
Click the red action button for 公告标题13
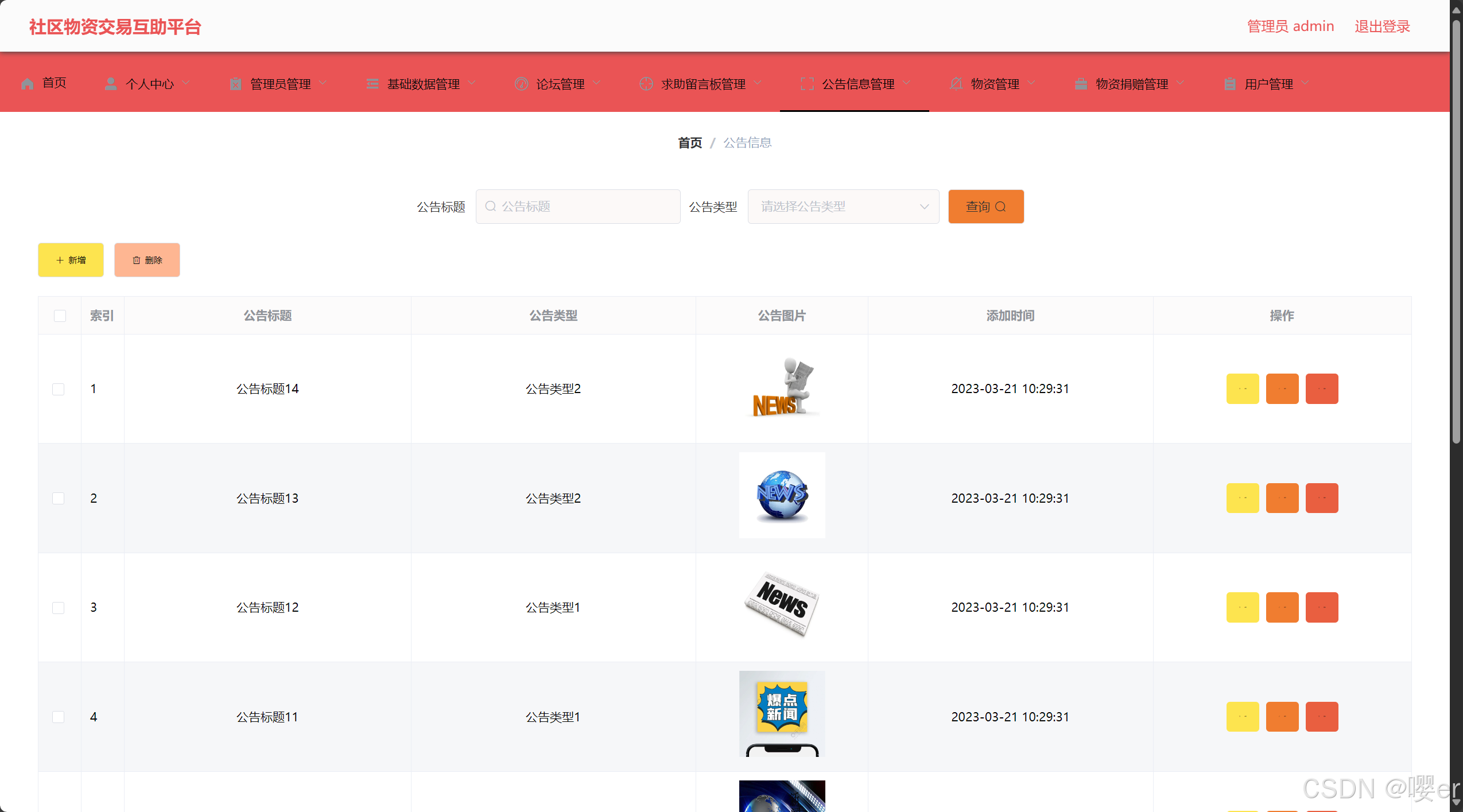tap(1321, 498)
